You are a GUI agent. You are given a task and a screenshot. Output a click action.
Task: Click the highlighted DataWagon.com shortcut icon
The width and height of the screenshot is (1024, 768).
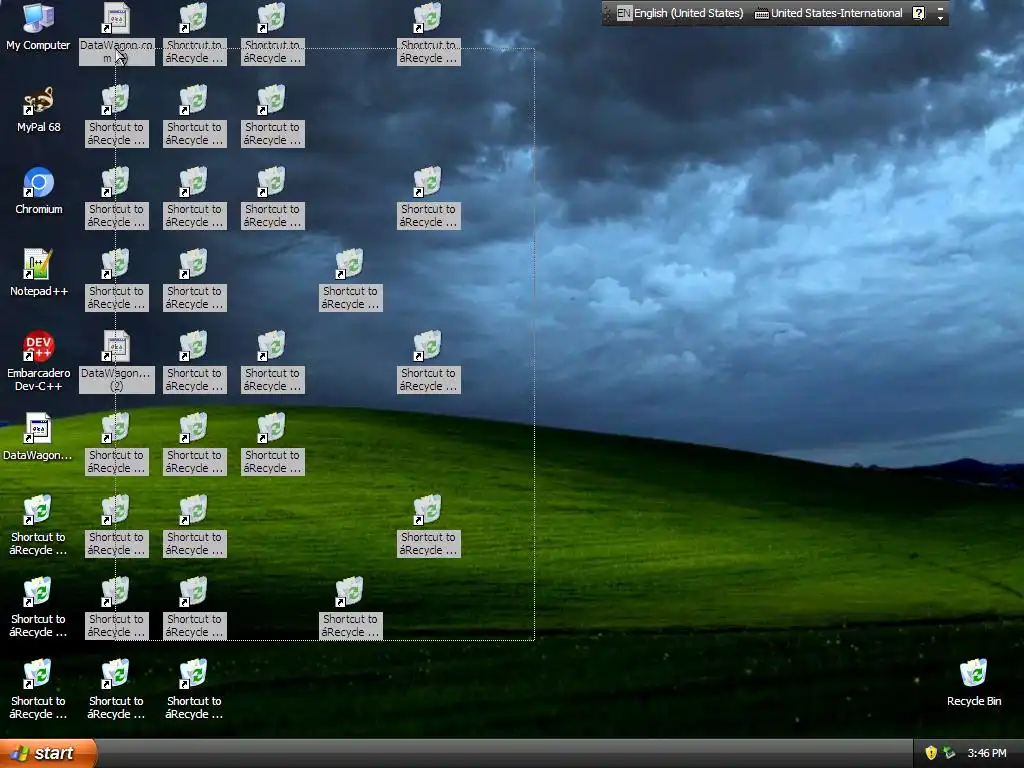(116, 33)
